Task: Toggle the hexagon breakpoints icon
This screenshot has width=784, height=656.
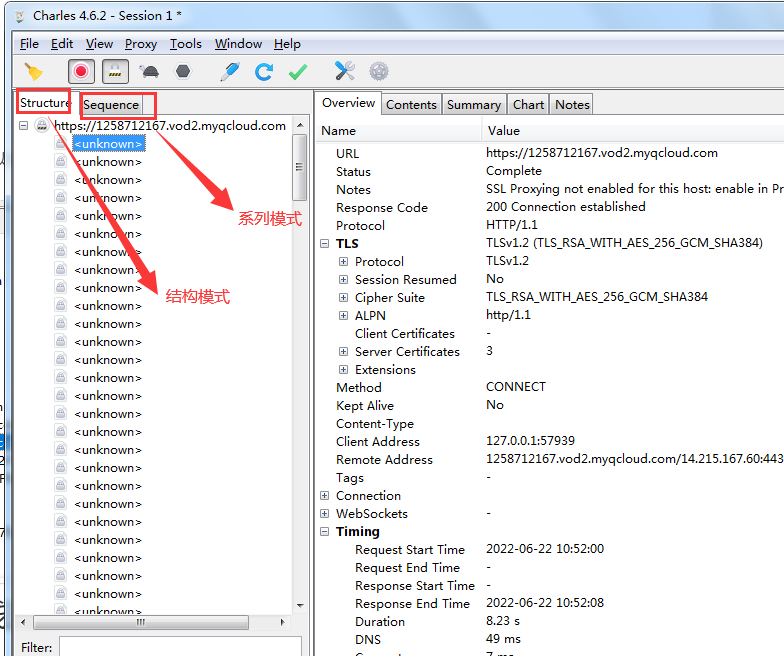Action: [183, 72]
